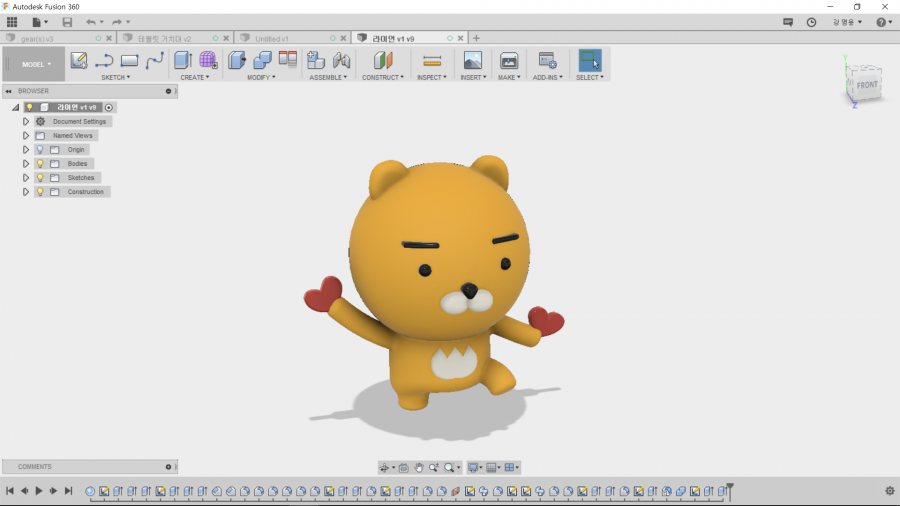Image resolution: width=900 pixels, height=506 pixels.
Task: Toggle visibility of Construction folder
Action: coord(40,192)
